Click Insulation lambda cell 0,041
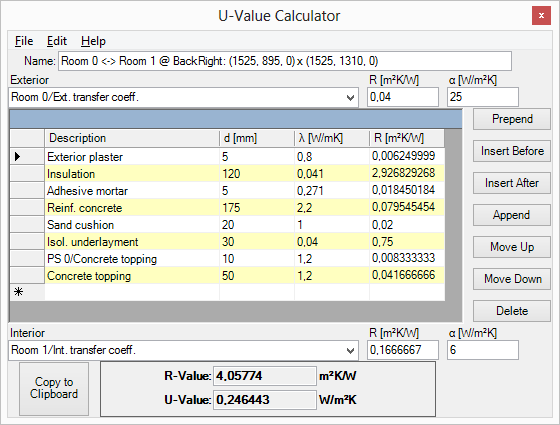 point(332,174)
